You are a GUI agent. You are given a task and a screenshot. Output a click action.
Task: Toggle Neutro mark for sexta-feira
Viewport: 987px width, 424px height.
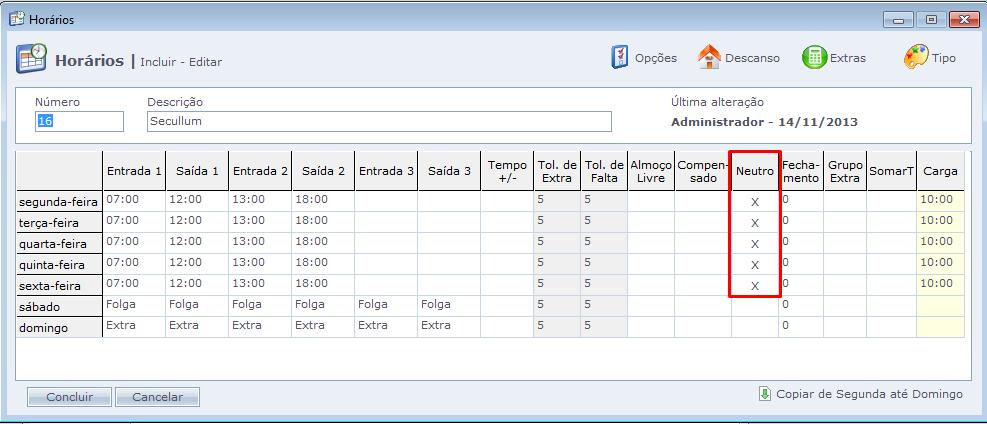[x=755, y=285]
